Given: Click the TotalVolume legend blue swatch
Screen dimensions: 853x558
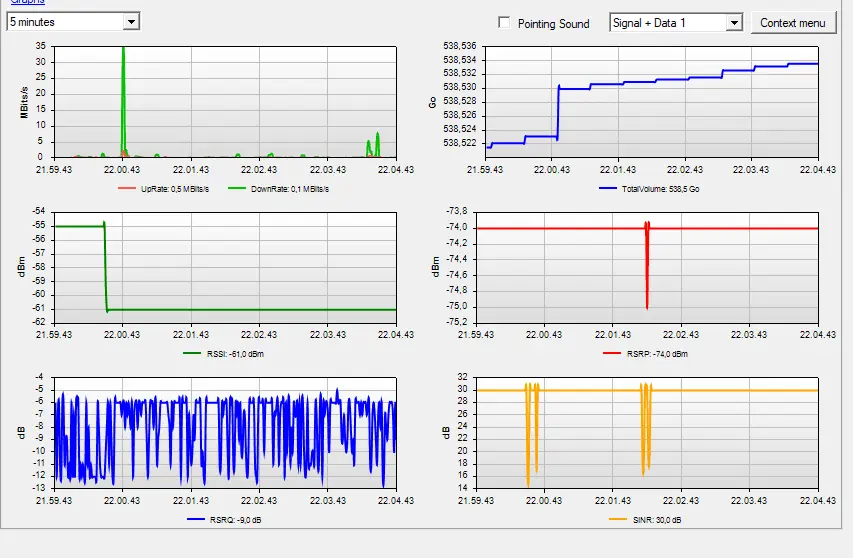Looking at the screenshot, I should (608, 189).
